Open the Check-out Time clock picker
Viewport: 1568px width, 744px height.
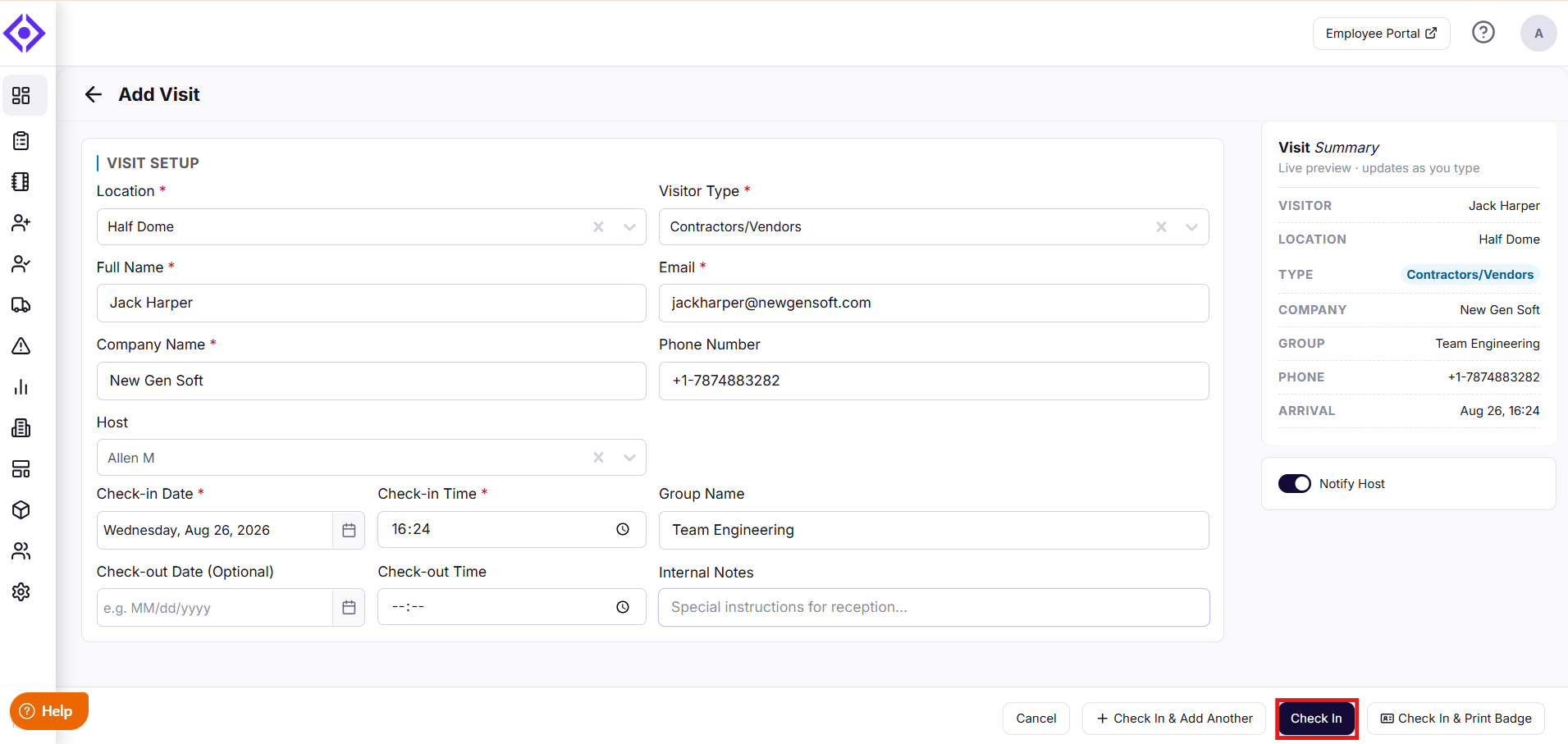(623, 607)
